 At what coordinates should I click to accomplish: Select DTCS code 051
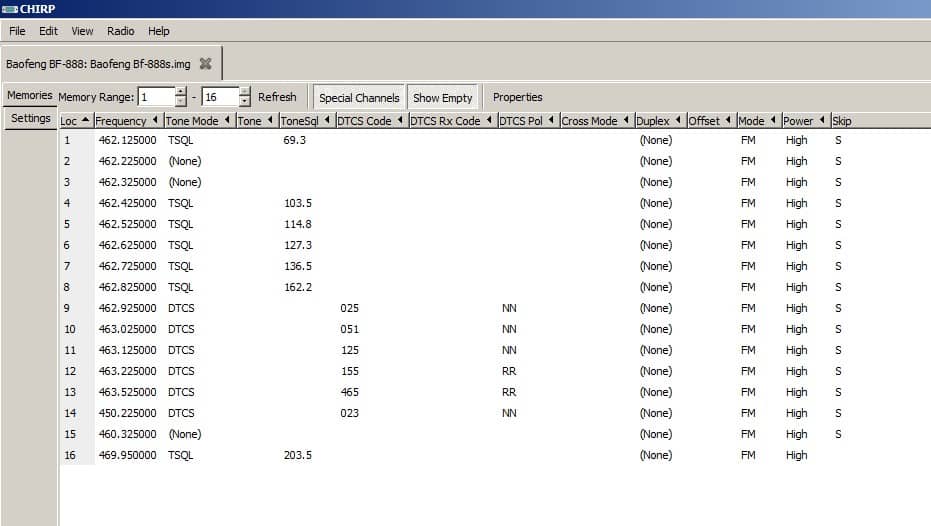[350, 329]
